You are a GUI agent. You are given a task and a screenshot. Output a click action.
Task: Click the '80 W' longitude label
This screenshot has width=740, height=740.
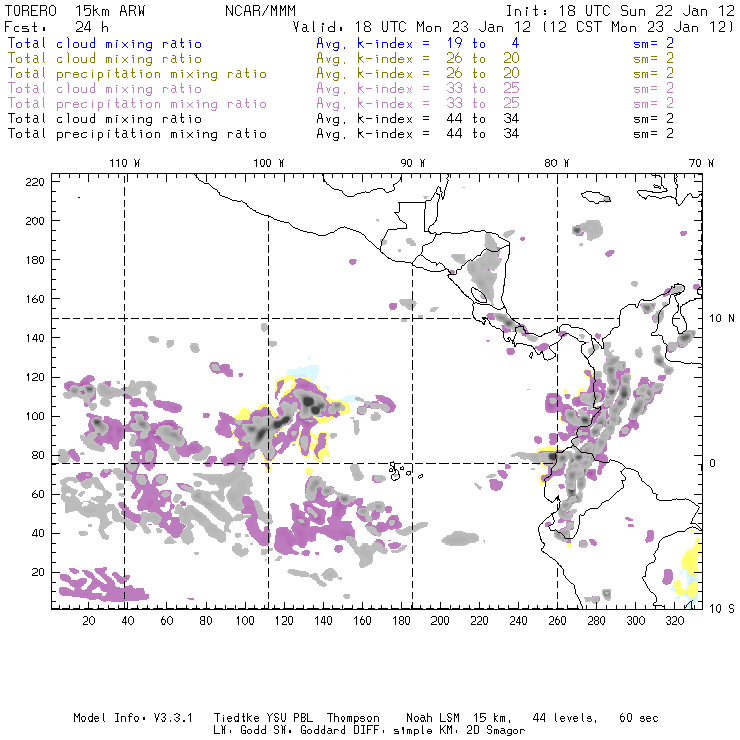tap(557, 163)
